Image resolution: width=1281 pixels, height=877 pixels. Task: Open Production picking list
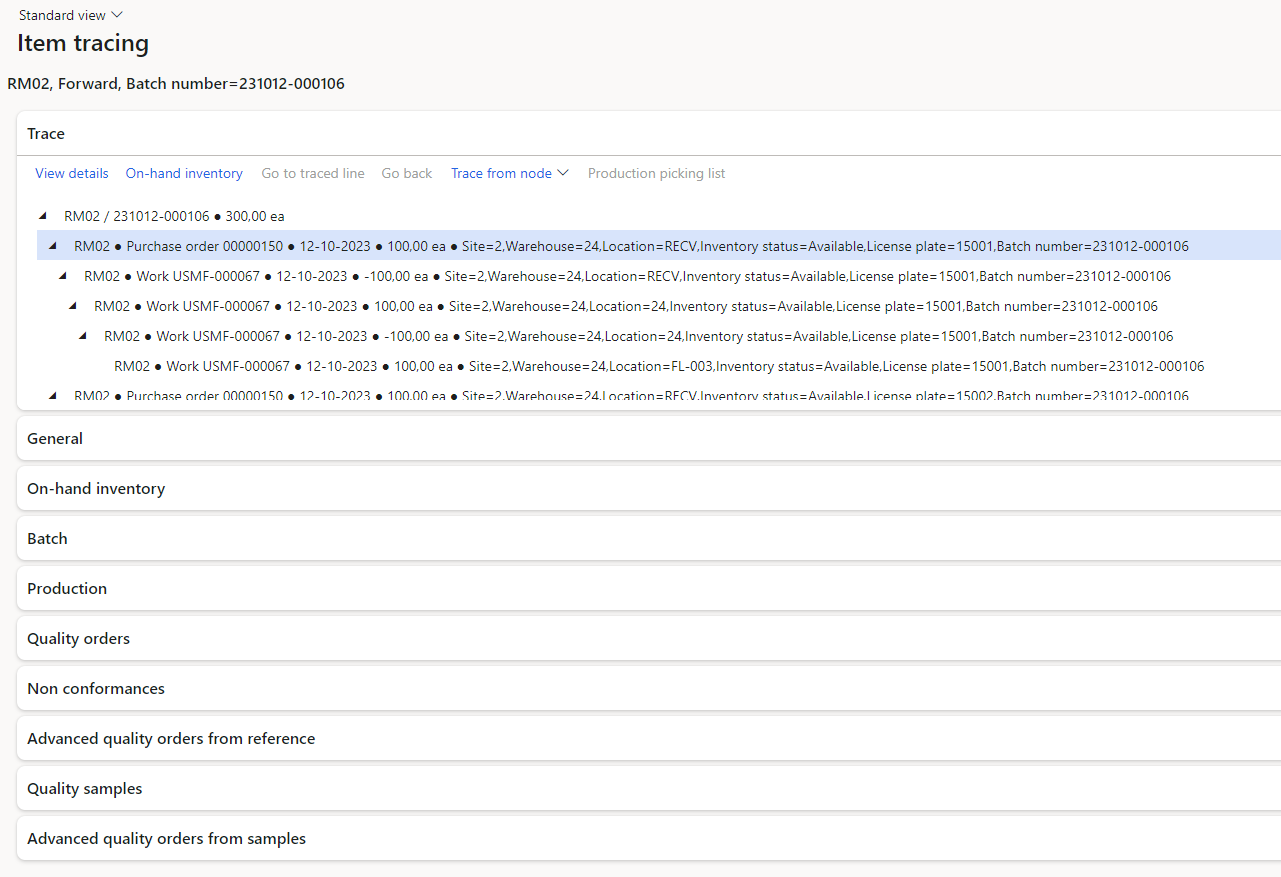click(x=656, y=173)
